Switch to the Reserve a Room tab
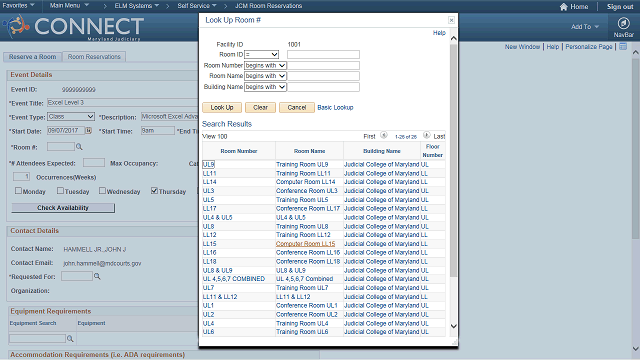Viewport: 640px width, 360px height. 33,57
